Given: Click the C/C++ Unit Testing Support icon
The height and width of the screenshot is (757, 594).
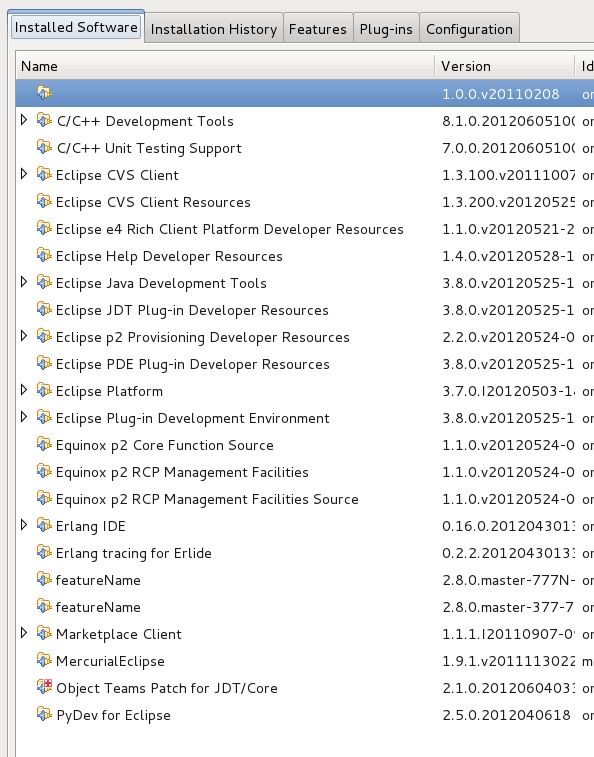Looking at the screenshot, I should coord(44,147).
